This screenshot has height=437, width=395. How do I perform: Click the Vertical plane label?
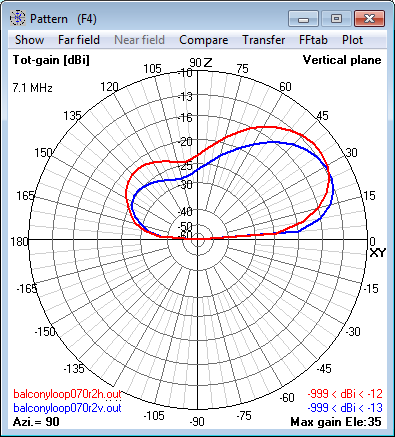click(x=342, y=60)
